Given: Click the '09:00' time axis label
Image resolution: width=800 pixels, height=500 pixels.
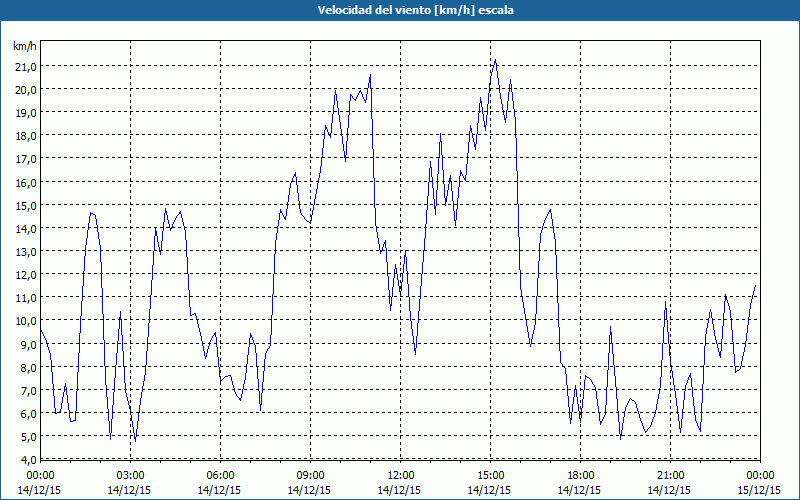Looking at the screenshot, I should point(310,476).
